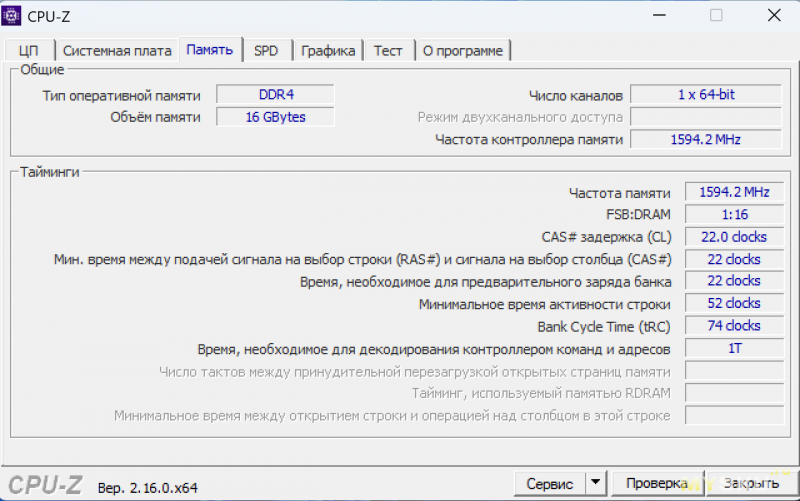800x501 pixels.
Task: Close the CPU-Z window with X
Action: tap(774, 15)
